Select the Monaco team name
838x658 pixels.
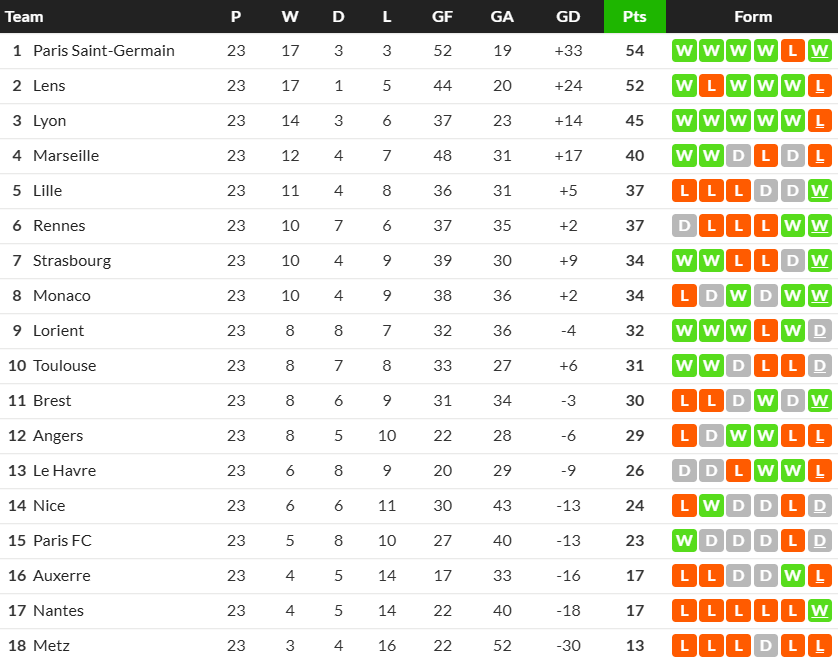[62, 296]
